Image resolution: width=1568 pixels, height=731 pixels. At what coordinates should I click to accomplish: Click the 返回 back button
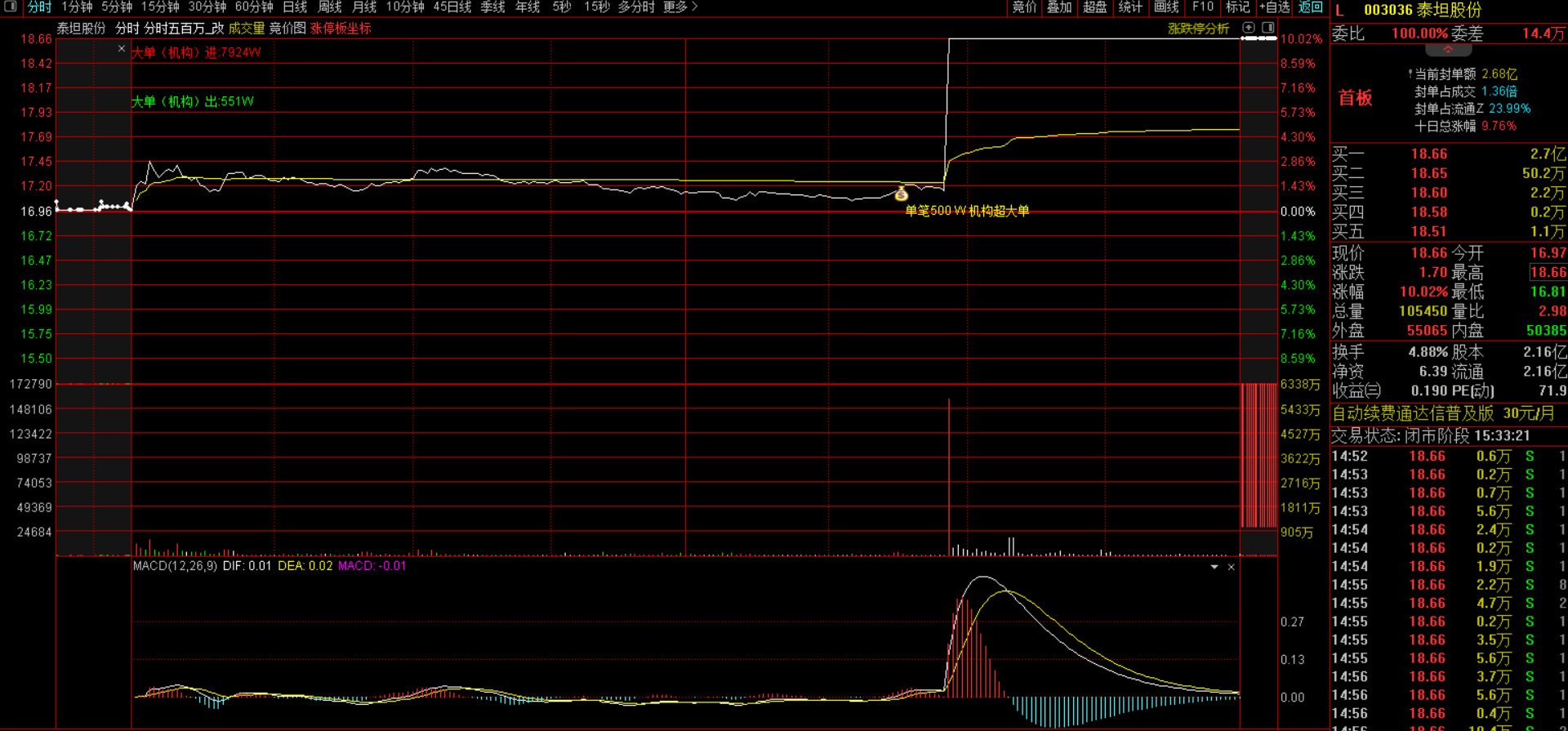[1311, 7]
